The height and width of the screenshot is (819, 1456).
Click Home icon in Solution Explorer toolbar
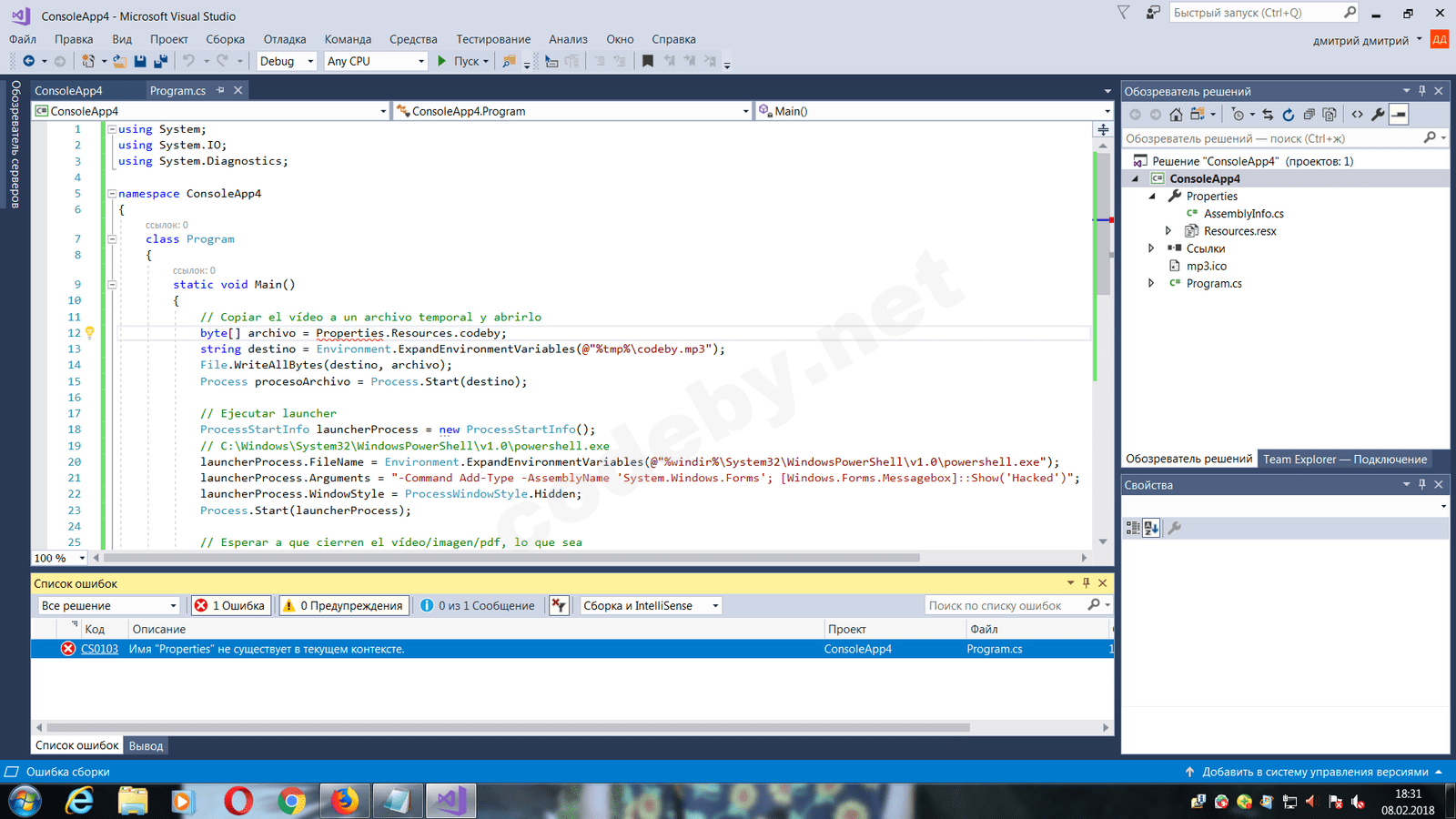[1176, 115]
